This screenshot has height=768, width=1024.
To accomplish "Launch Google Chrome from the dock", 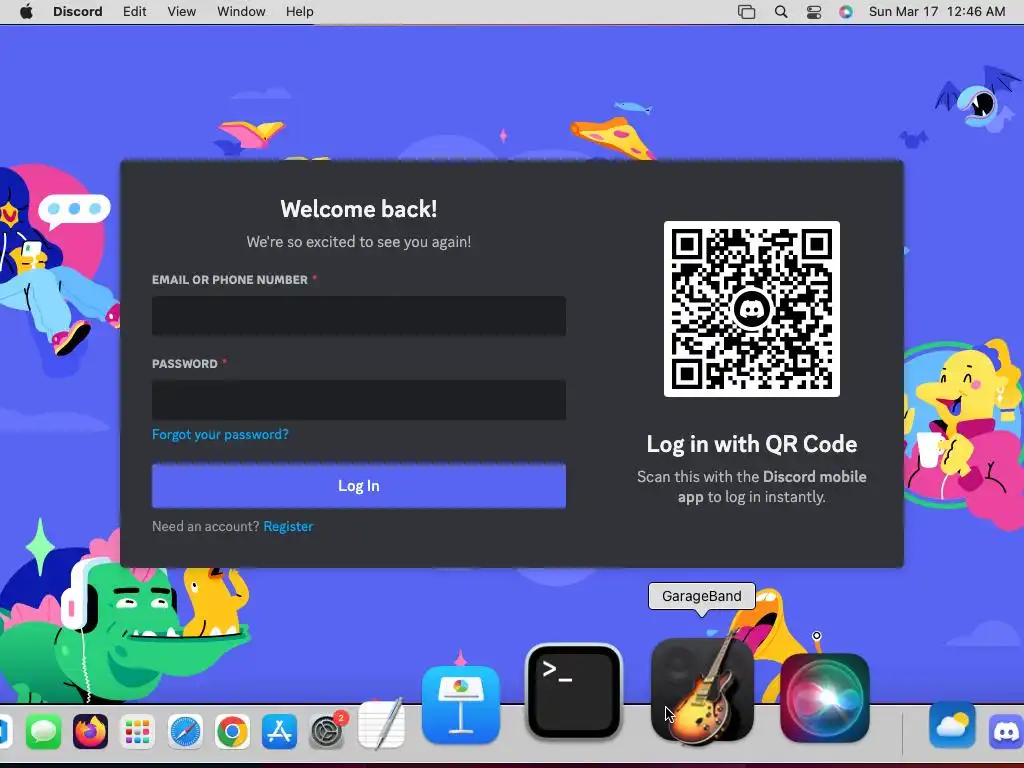I will pos(232,731).
